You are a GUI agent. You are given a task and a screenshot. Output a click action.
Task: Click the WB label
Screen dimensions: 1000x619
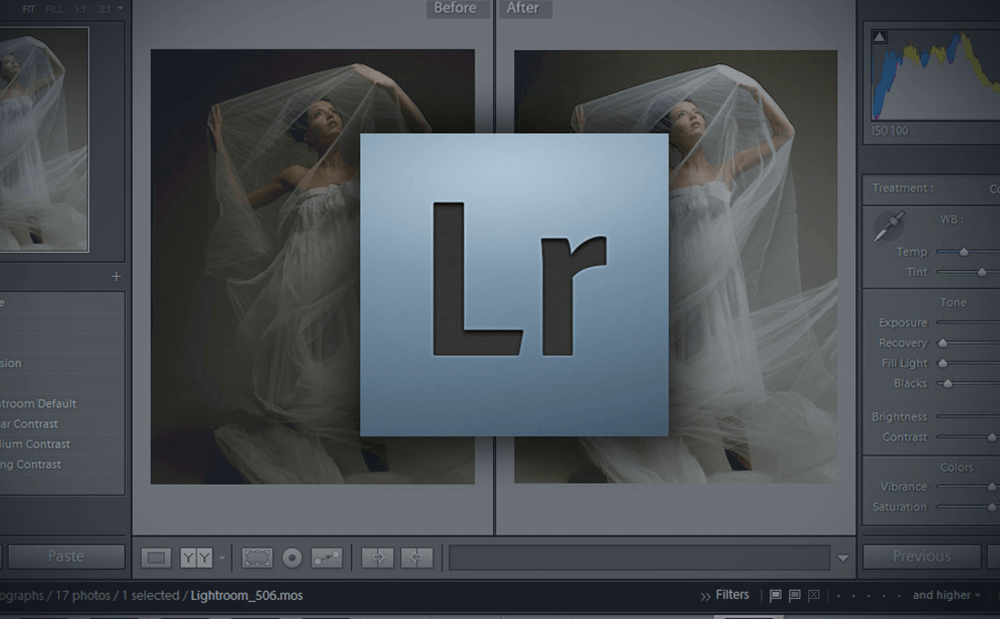(952, 219)
